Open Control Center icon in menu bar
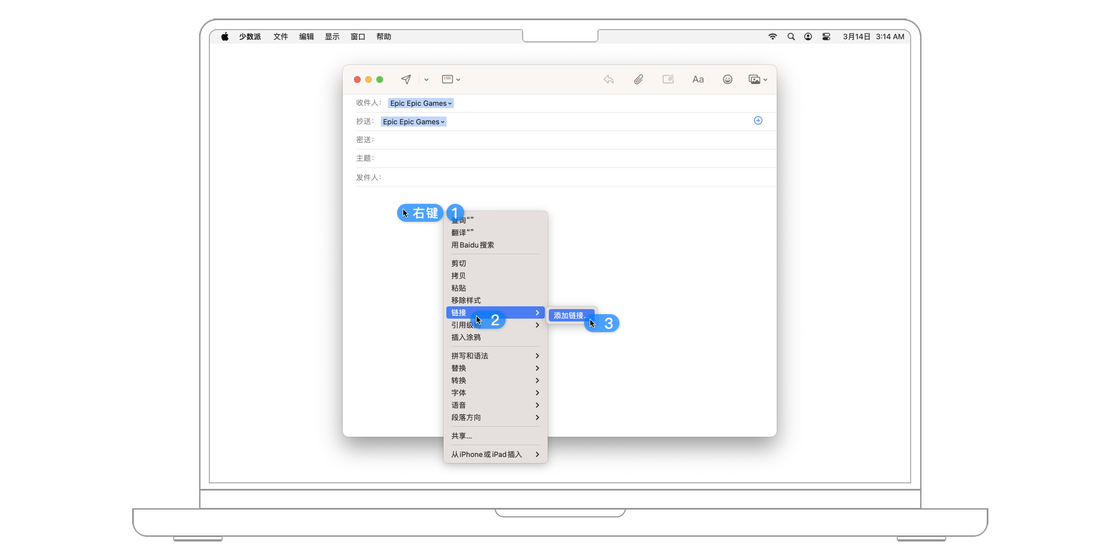 tap(826, 36)
